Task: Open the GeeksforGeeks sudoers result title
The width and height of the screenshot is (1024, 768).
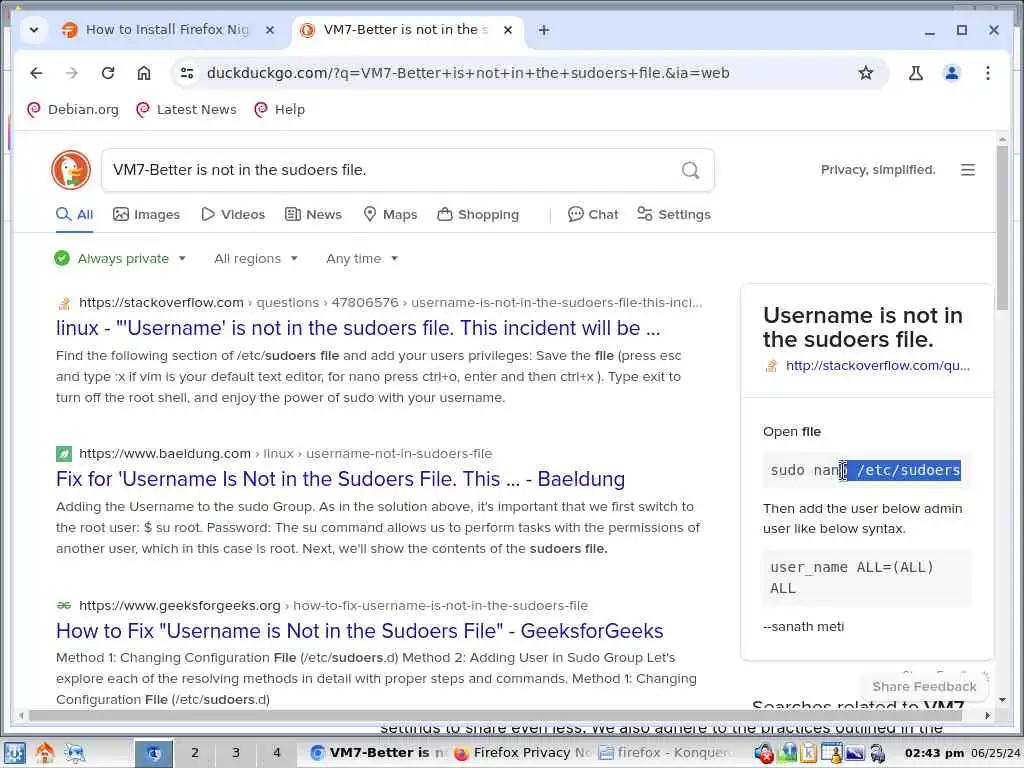Action: click(x=360, y=631)
